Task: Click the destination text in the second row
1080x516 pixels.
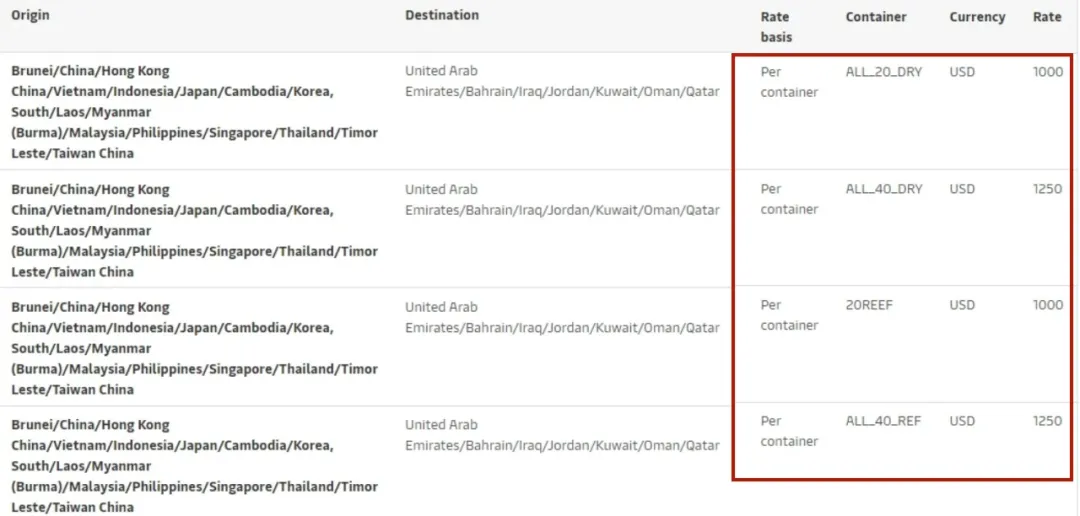Action: [x=562, y=199]
